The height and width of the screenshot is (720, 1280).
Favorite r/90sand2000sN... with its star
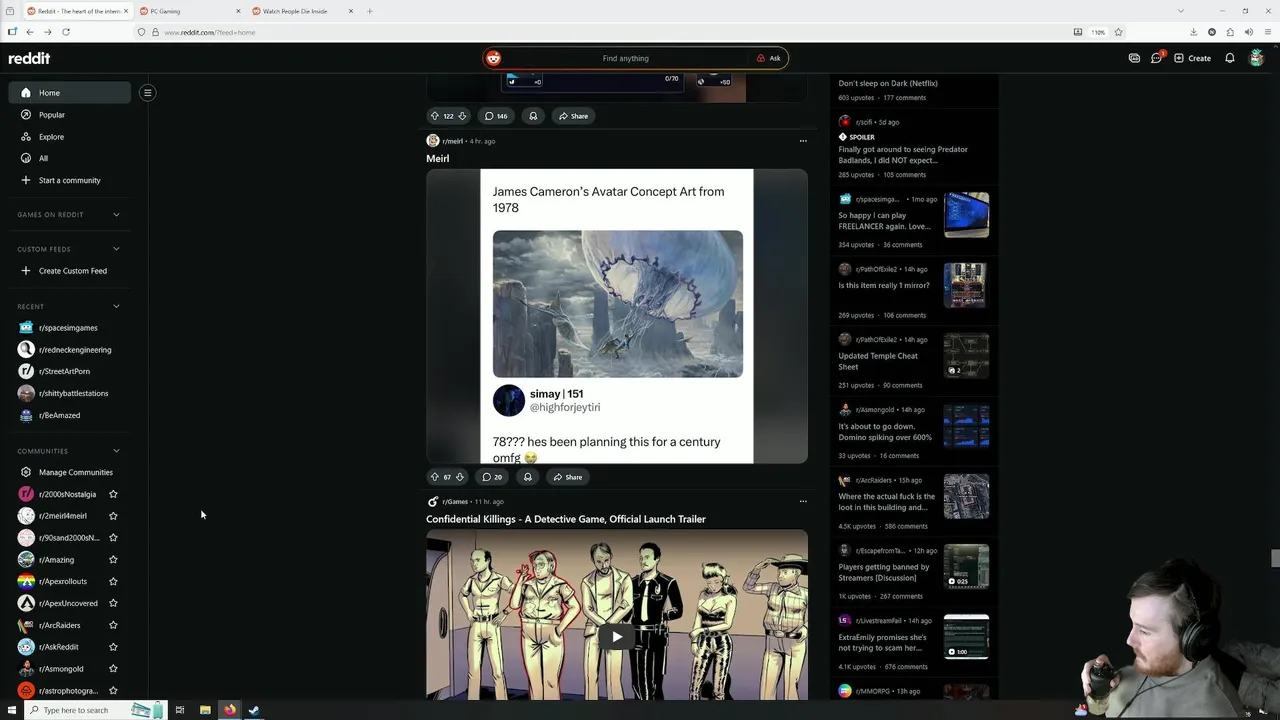pos(113,538)
